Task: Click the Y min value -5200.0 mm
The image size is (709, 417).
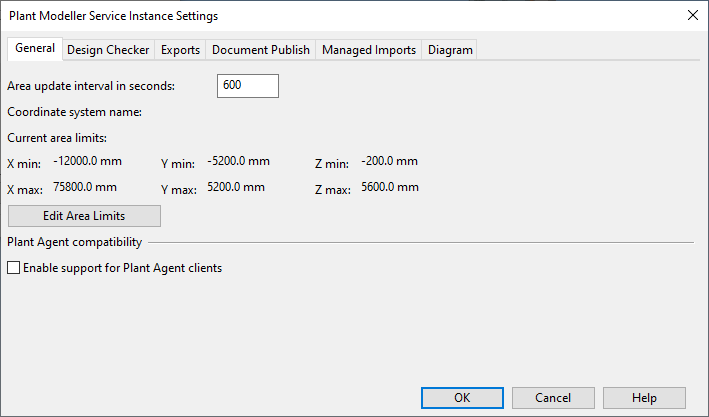Action: 239,161
